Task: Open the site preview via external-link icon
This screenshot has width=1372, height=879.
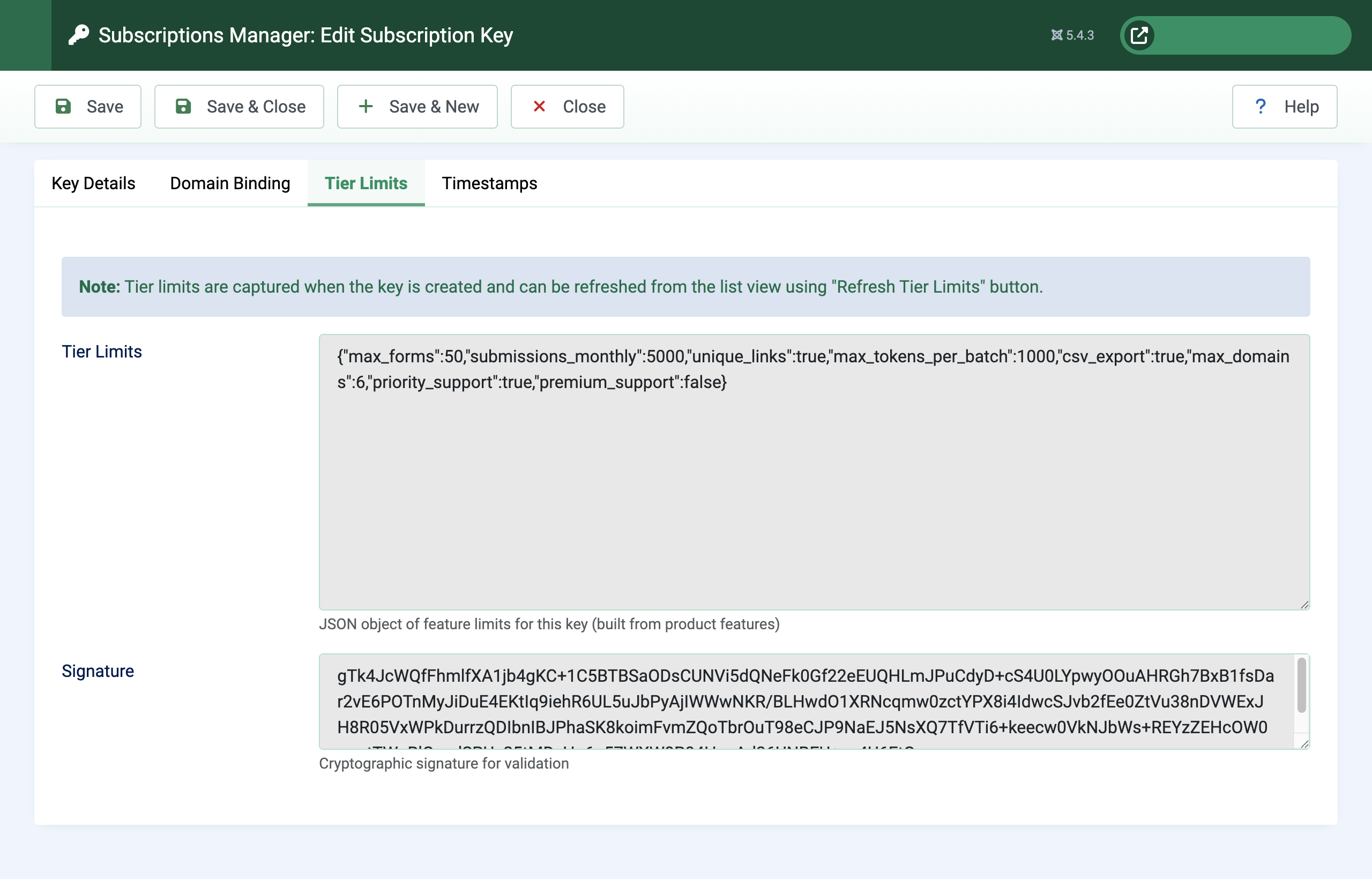Action: [x=1138, y=35]
